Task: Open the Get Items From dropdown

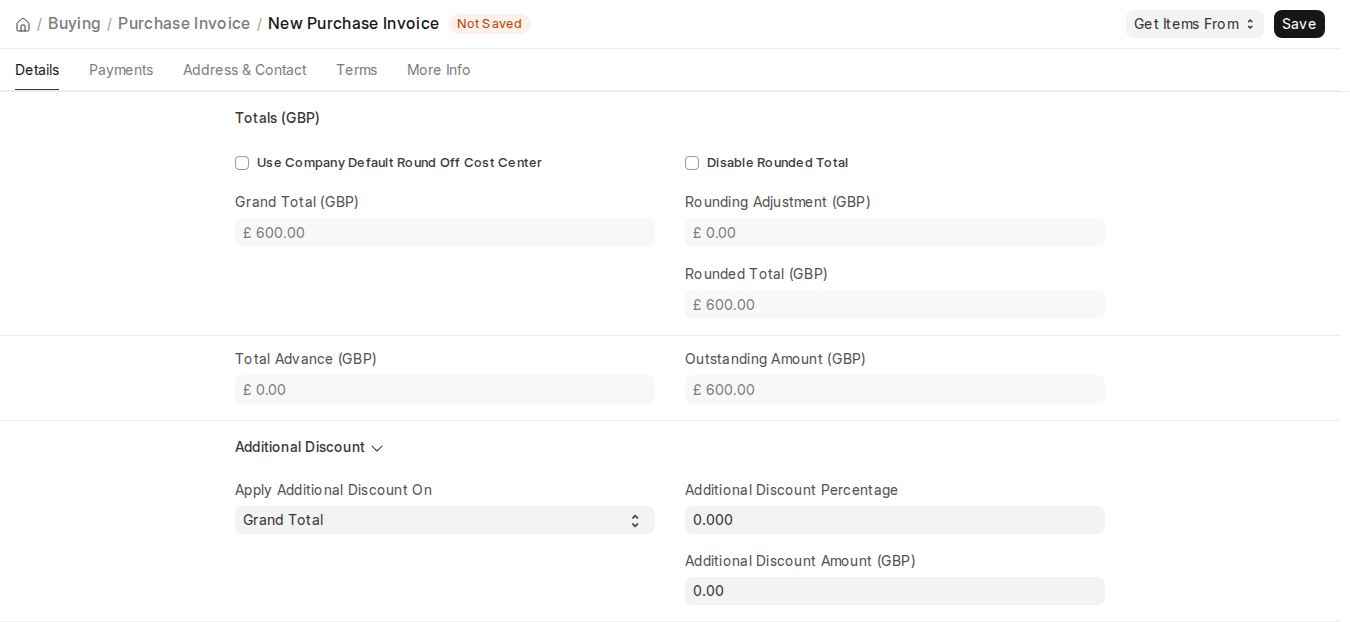Action: click(1194, 24)
